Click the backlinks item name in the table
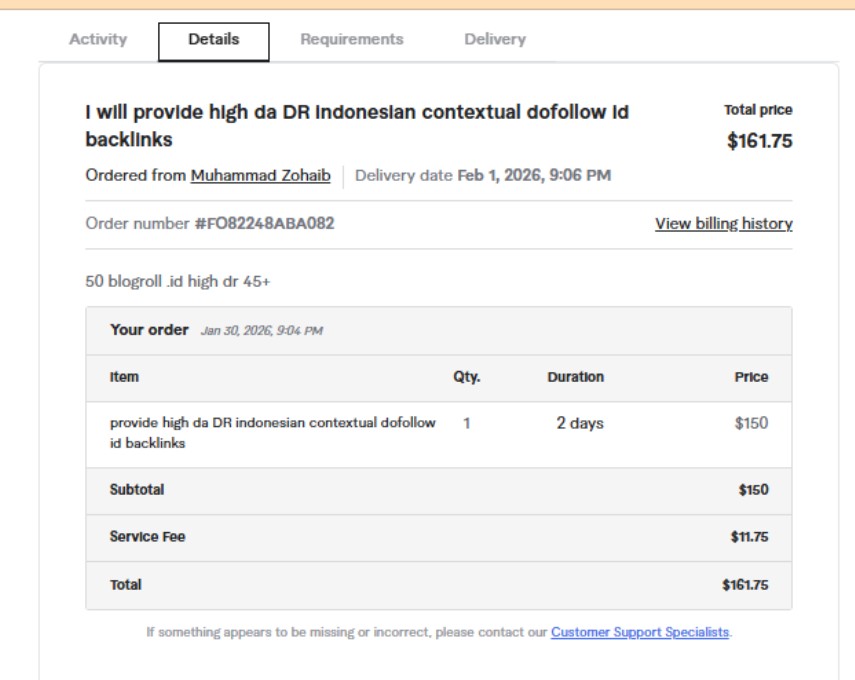855x680 pixels. pos(272,433)
